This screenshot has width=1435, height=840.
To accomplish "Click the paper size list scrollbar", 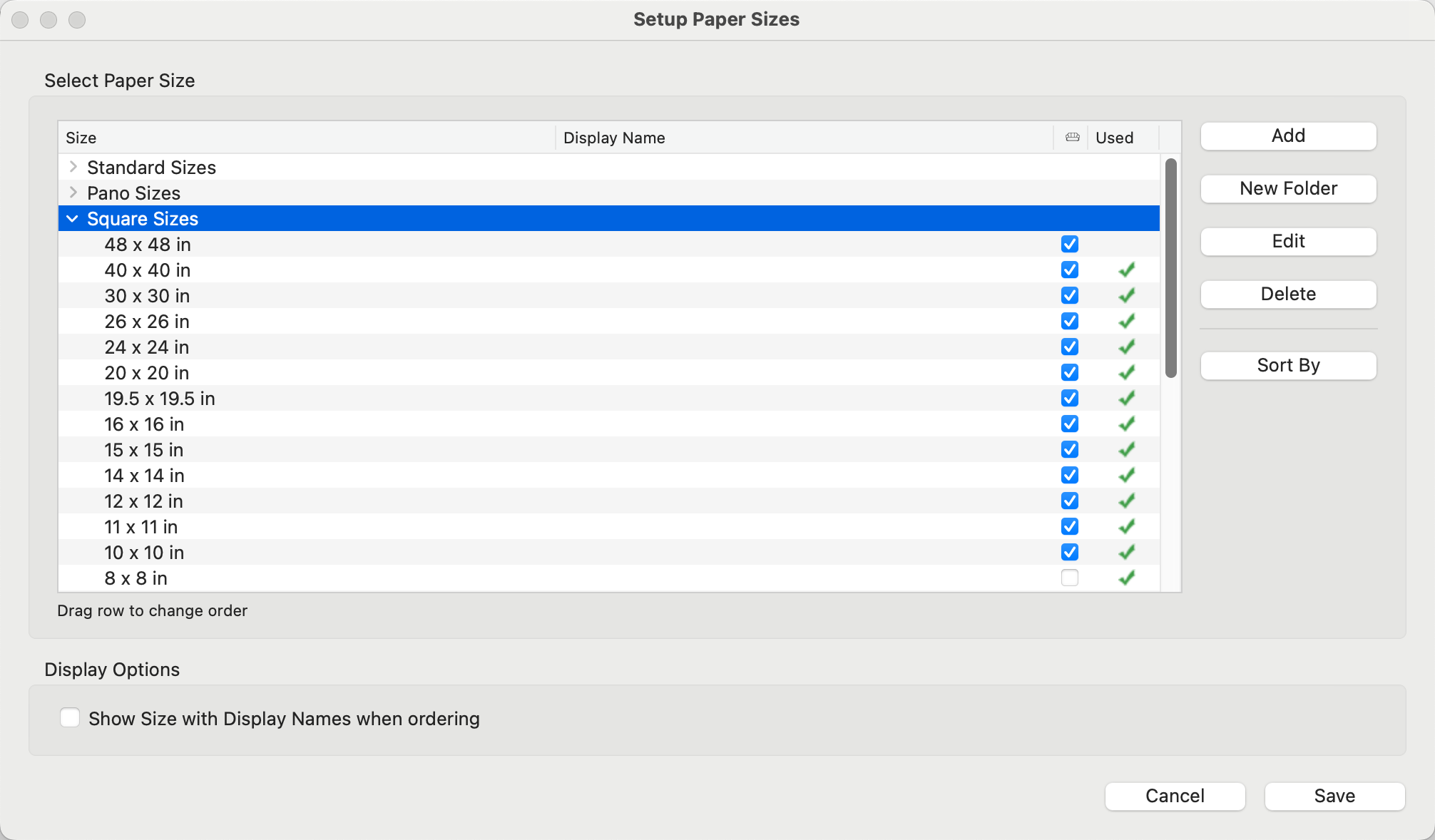I will (x=1170, y=268).
